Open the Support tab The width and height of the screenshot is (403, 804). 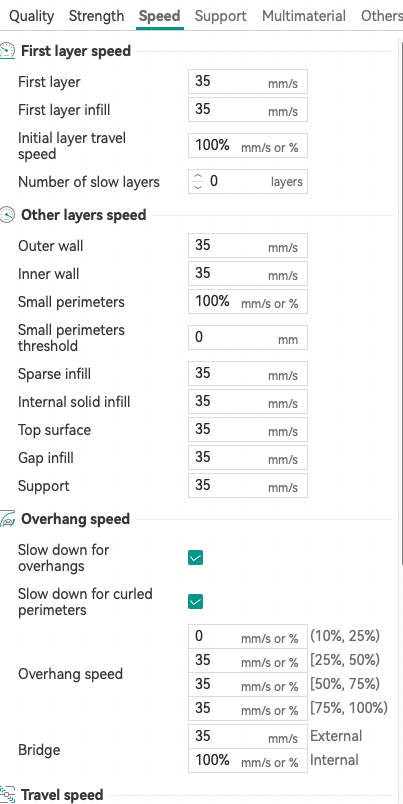[220, 16]
